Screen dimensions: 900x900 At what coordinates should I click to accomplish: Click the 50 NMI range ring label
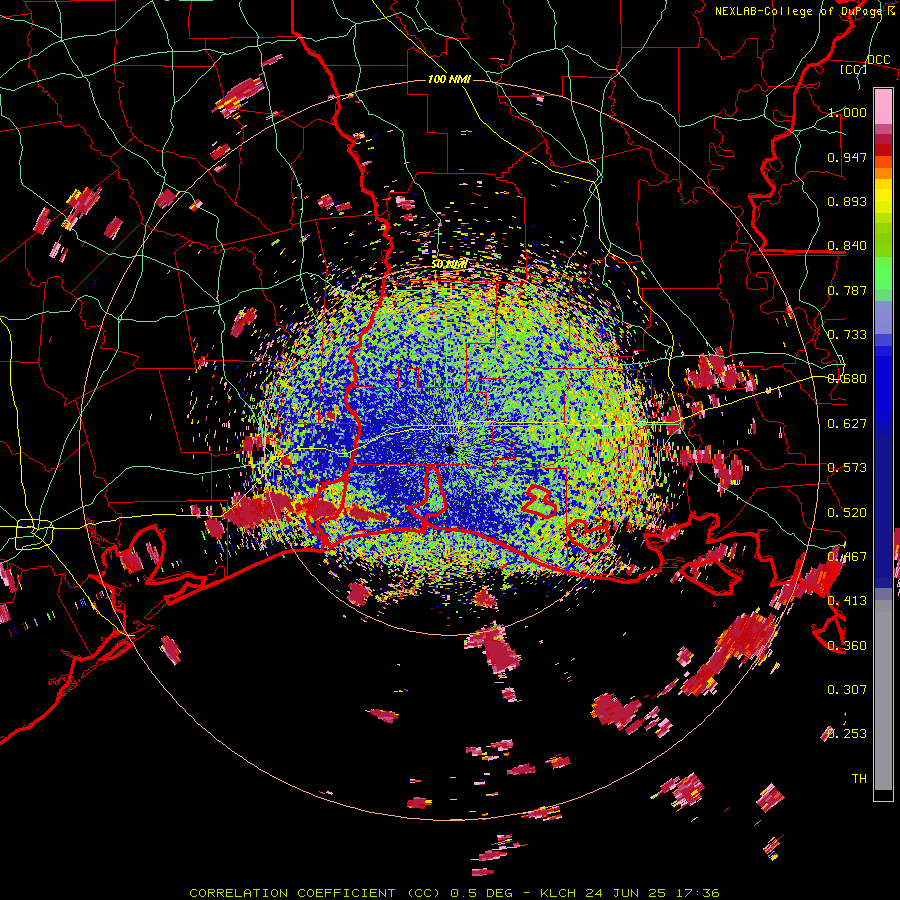[449, 264]
